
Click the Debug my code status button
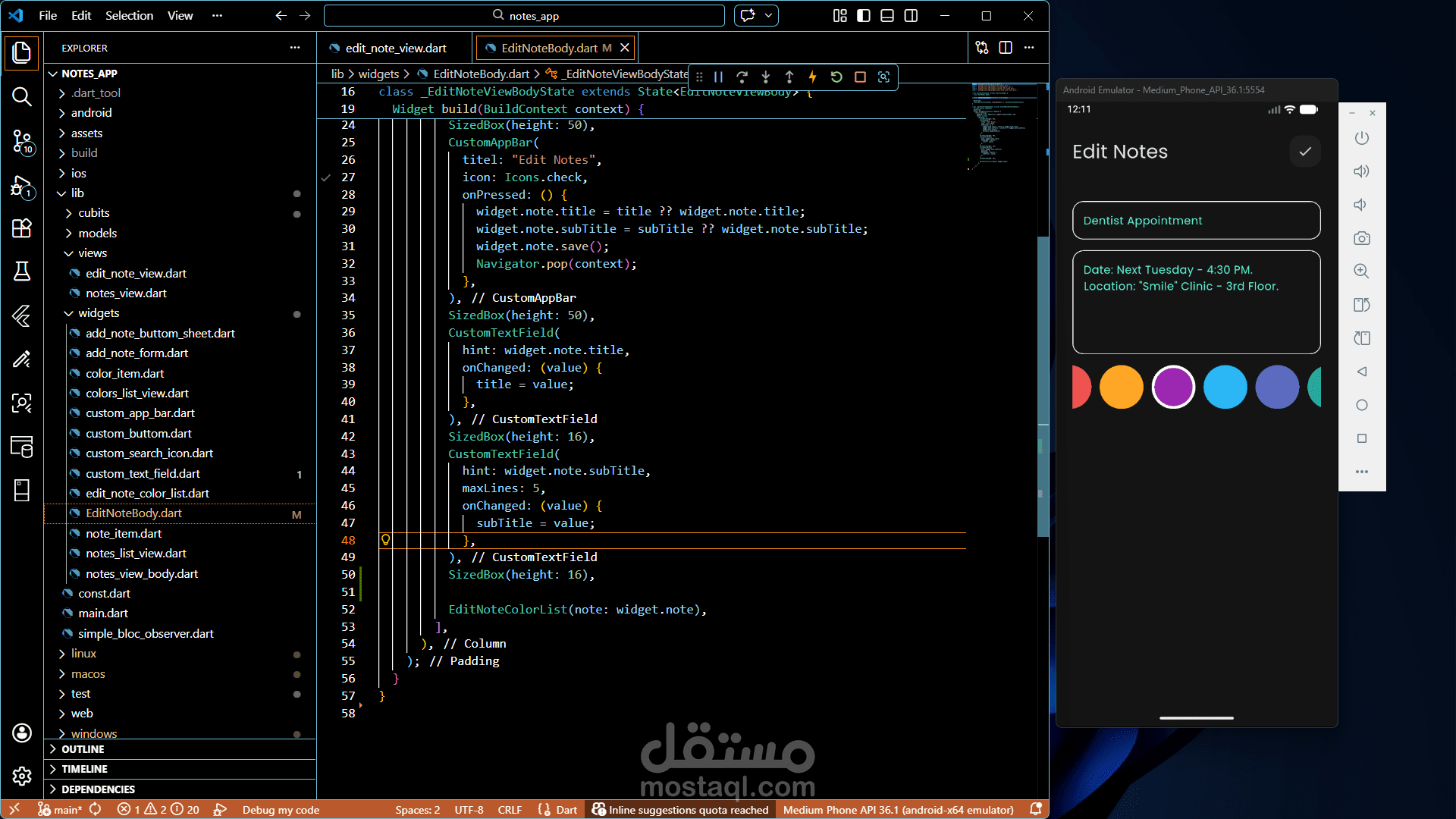click(281, 810)
